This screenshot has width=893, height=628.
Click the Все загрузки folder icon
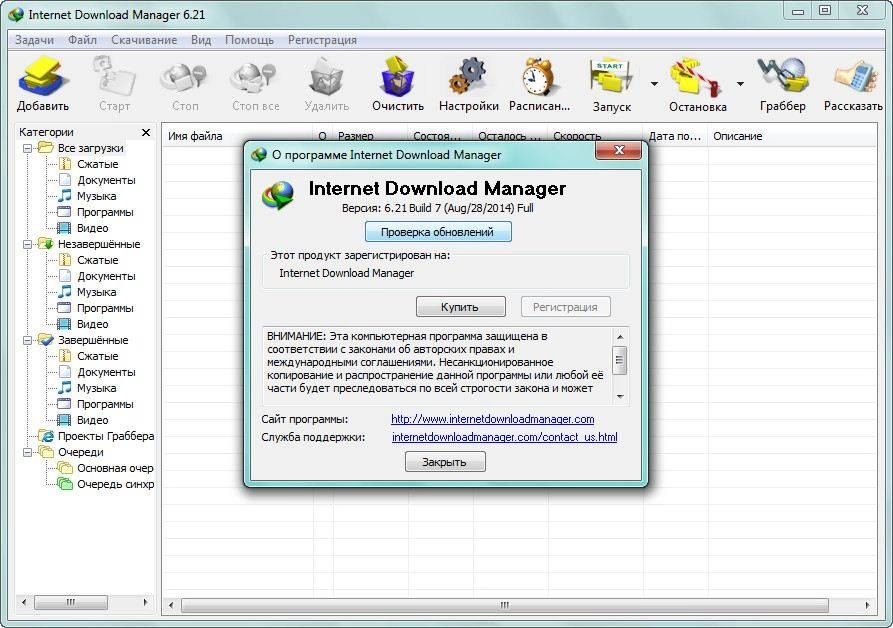tap(46, 148)
